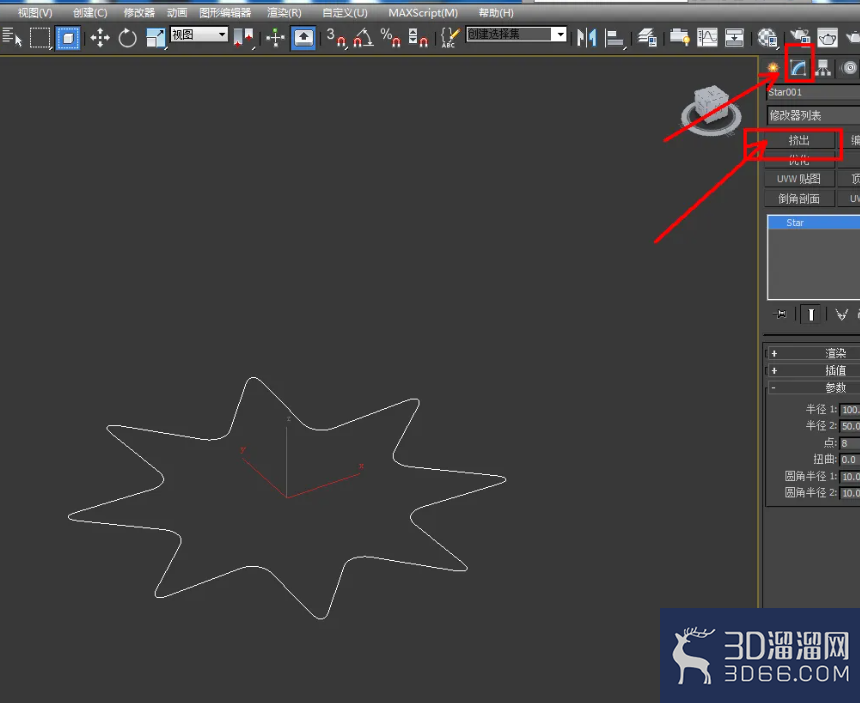
Task: Apply the 挤出 modifier button
Action: click(799, 140)
